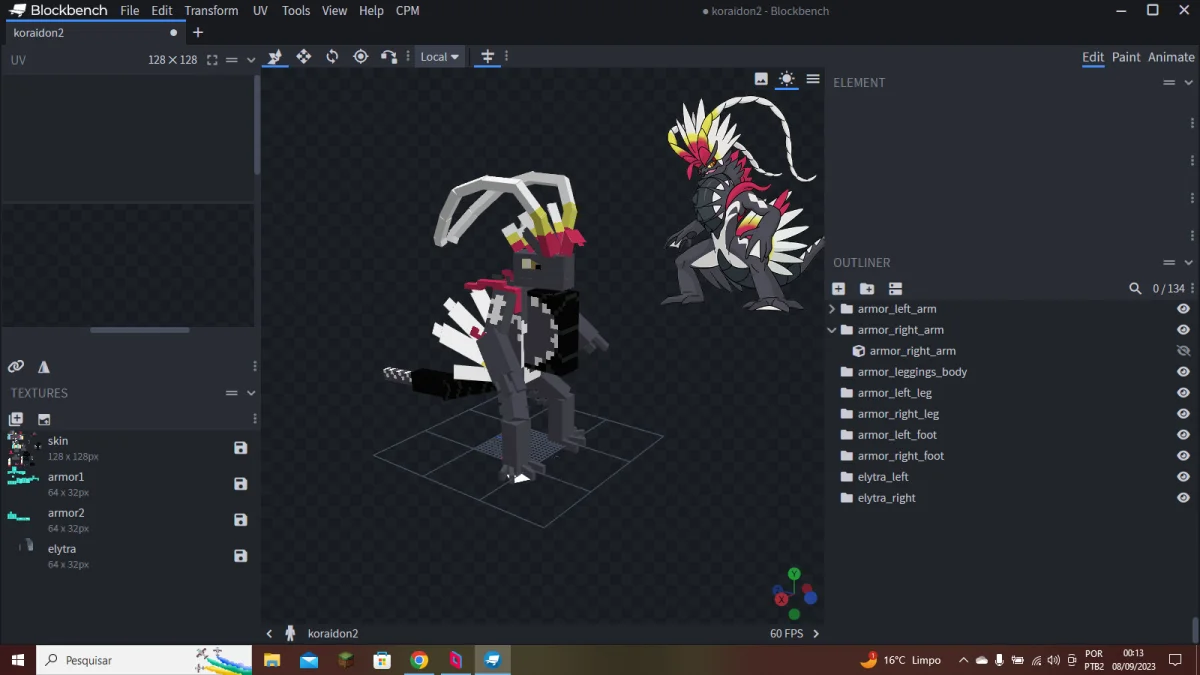Toggle visibility of armor_right_arm group
This screenshot has width=1200, height=675.
tap(1183, 330)
